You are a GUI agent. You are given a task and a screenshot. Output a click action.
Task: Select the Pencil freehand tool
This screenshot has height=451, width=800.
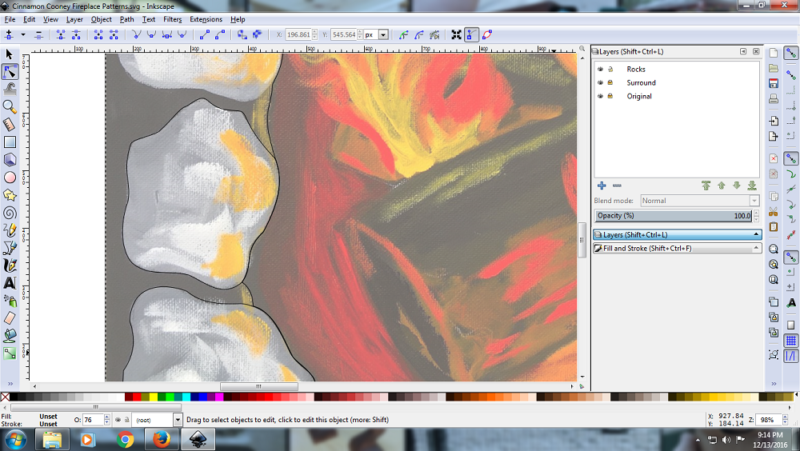9,230
